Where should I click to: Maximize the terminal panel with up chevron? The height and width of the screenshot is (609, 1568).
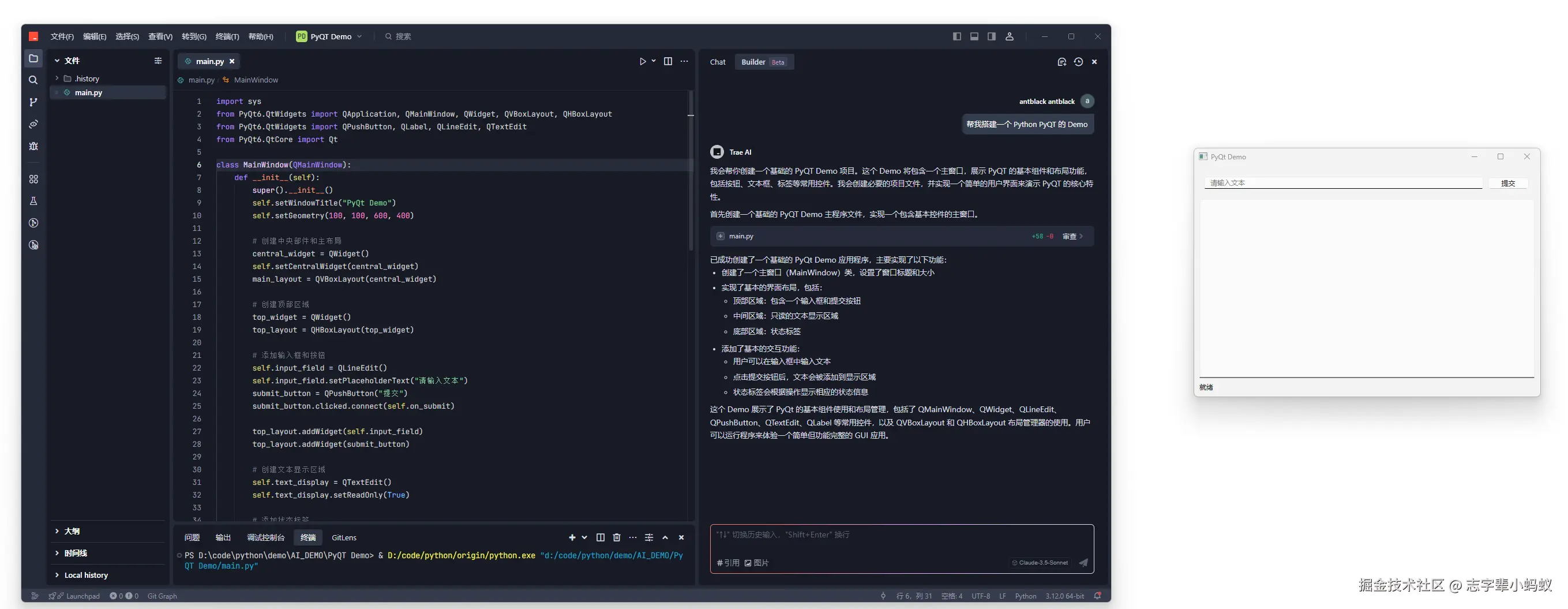665,538
